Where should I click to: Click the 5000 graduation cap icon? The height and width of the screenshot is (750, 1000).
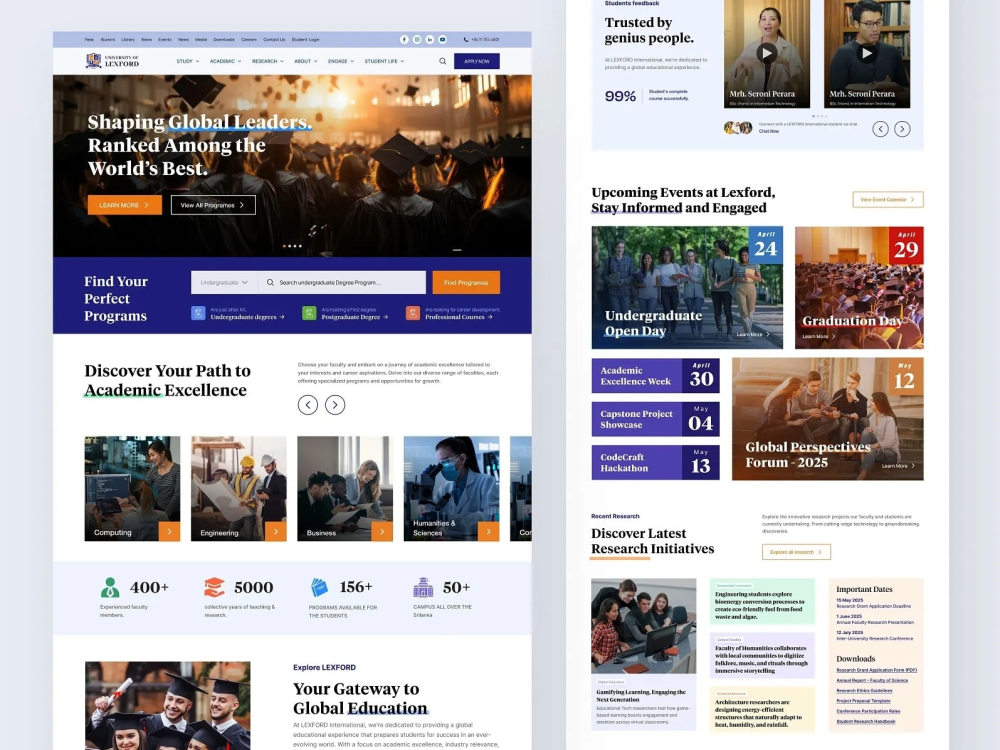[x=214, y=587]
